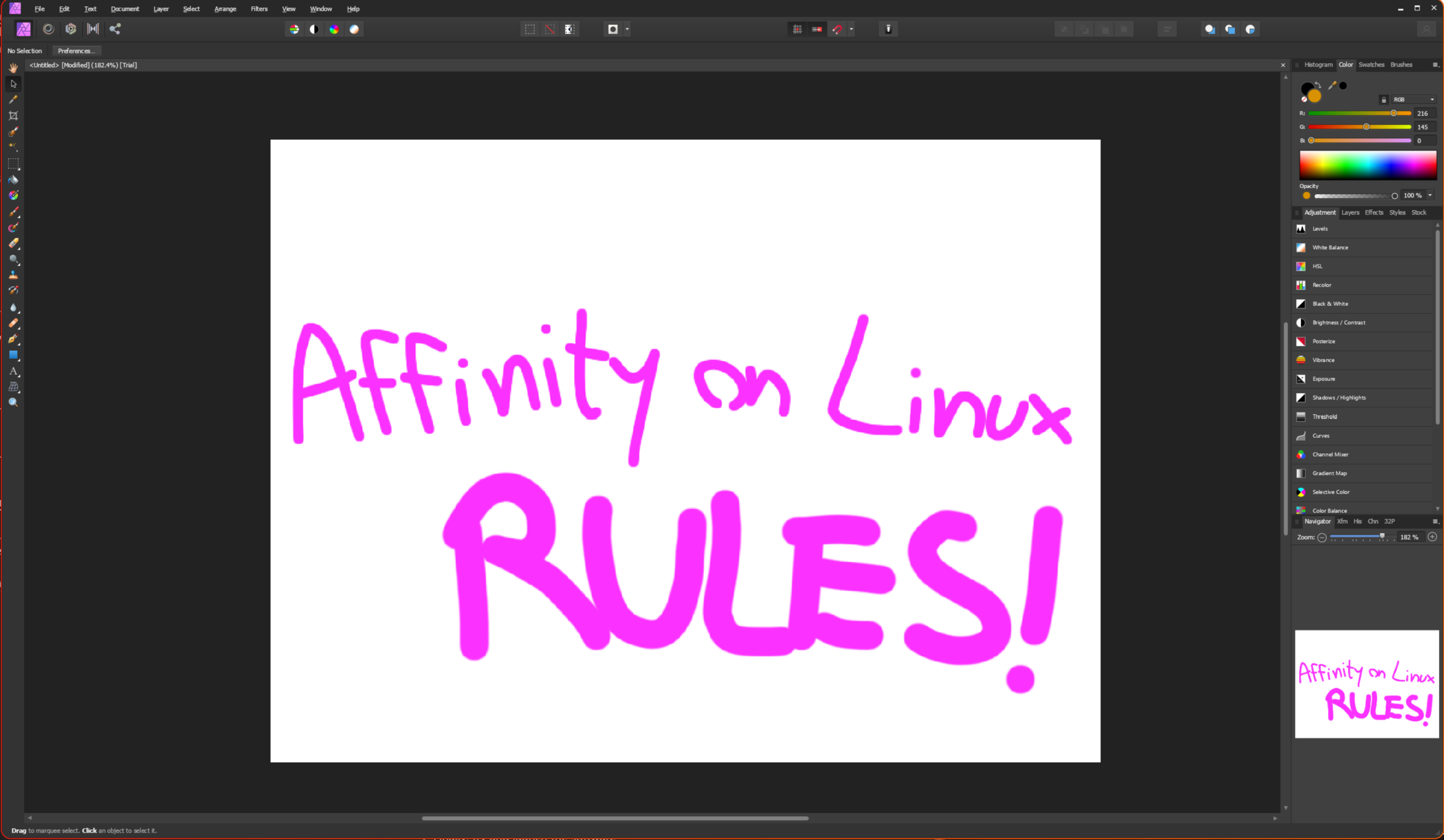
Task: Apply Auto Colors from toolbar
Action: pyautogui.click(x=334, y=29)
